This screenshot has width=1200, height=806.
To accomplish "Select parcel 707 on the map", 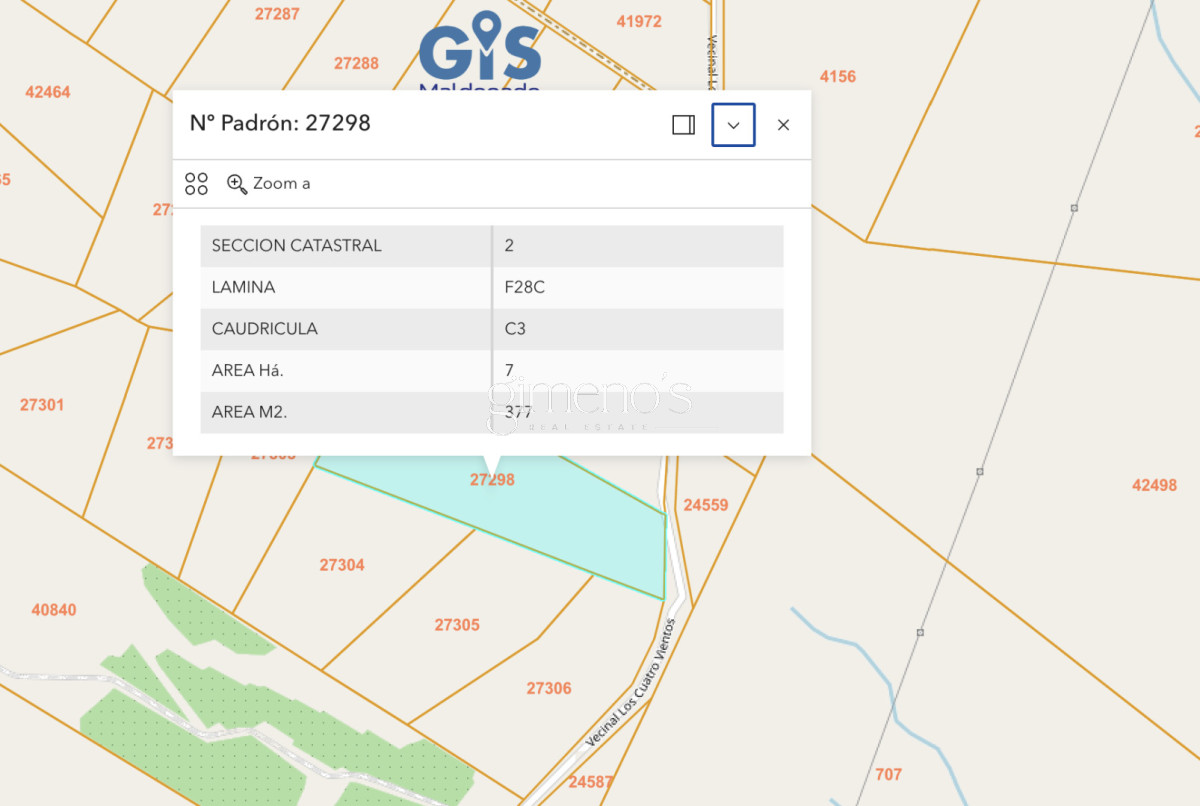I will 888,774.
